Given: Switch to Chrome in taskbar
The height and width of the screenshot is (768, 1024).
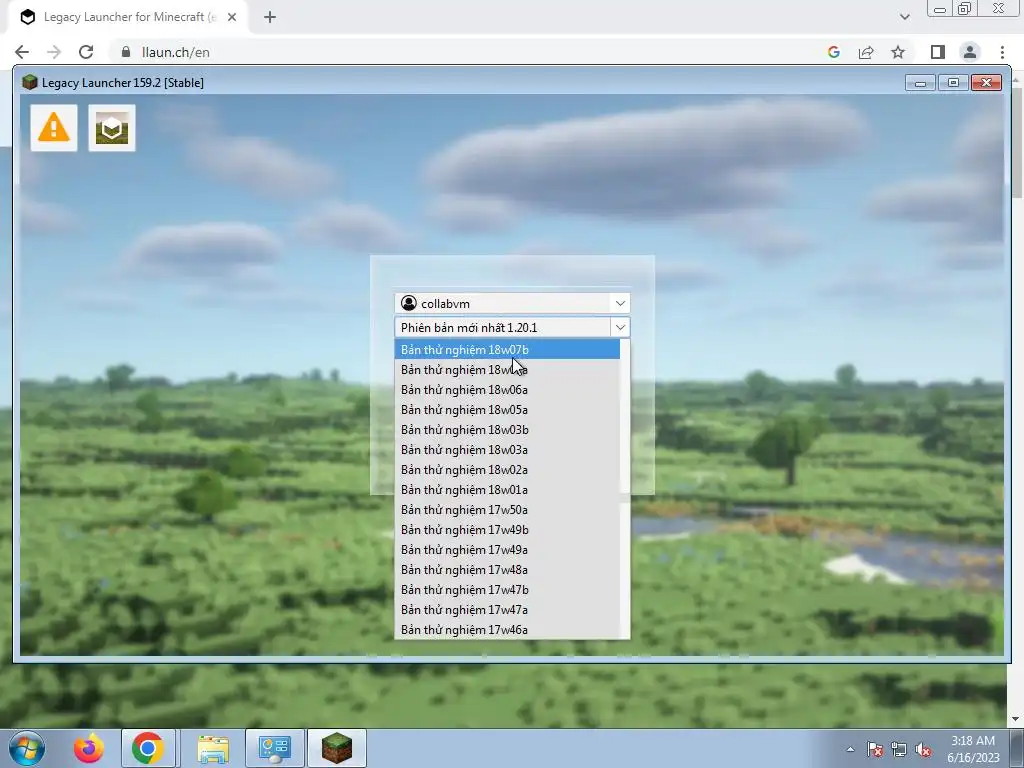Looking at the screenshot, I should [148, 748].
